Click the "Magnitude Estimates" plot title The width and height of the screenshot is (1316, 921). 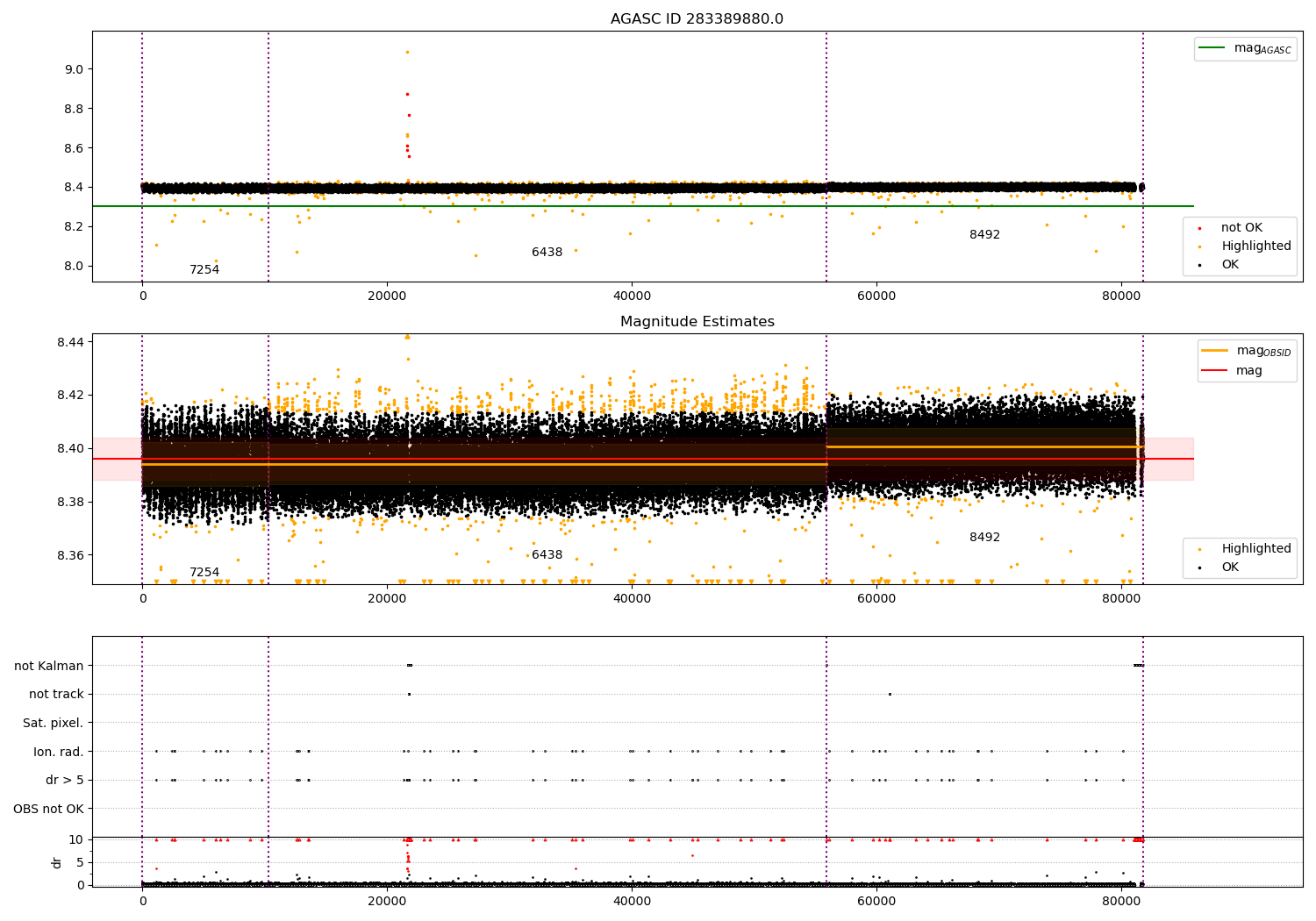click(x=697, y=322)
